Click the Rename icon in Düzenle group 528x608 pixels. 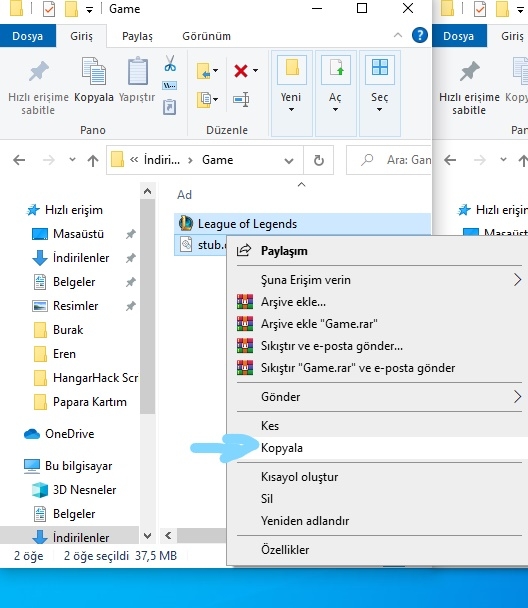(x=241, y=100)
